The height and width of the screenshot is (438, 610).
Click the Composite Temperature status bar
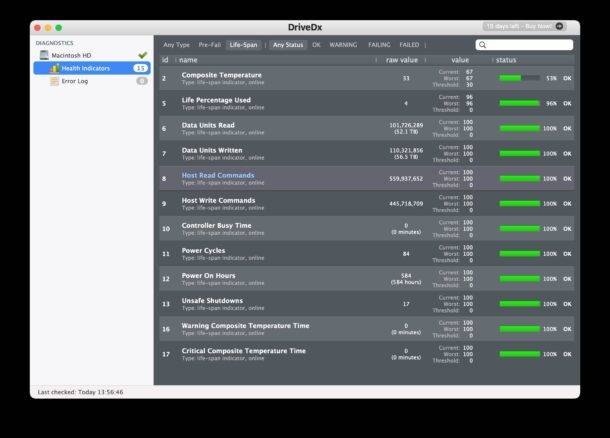click(519, 78)
